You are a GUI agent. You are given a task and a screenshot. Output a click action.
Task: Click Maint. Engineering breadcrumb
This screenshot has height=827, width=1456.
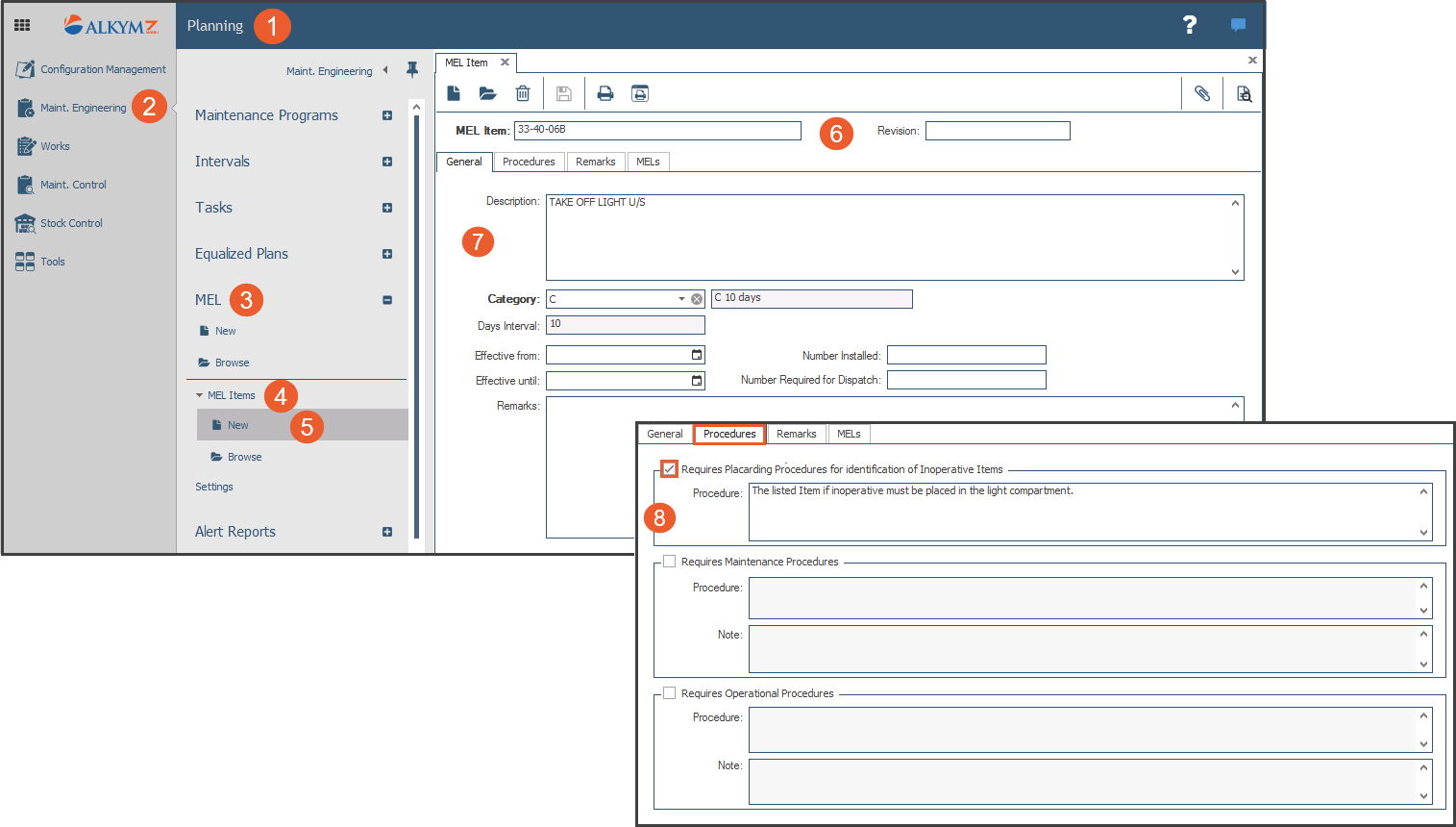tap(329, 71)
